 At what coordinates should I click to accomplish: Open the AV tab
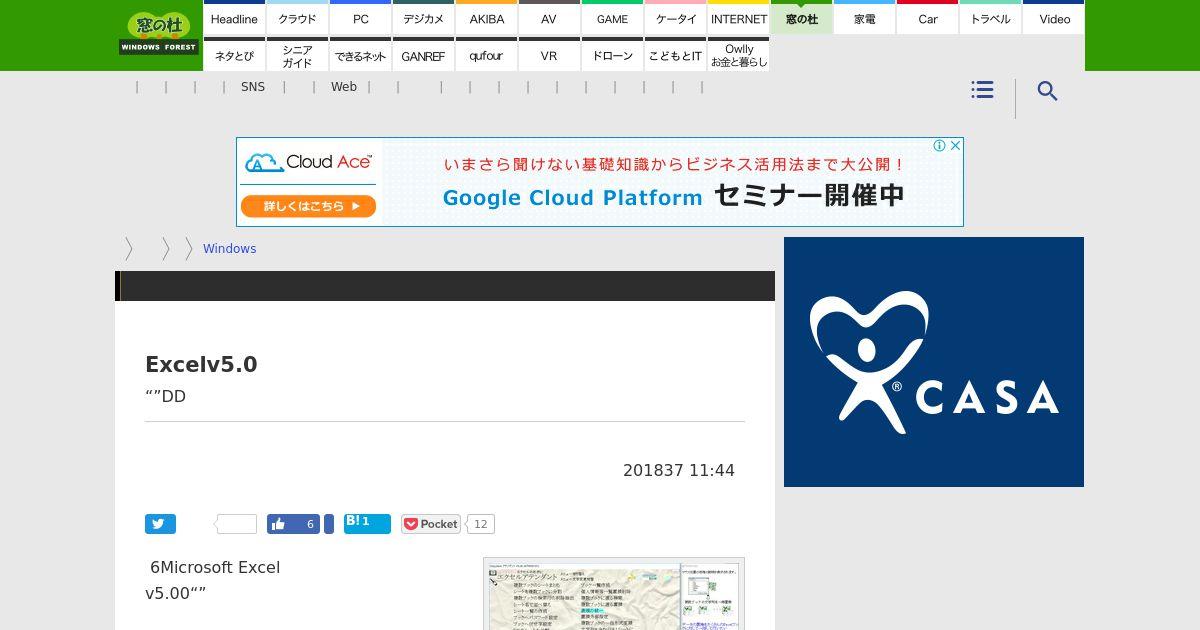point(549,18)
